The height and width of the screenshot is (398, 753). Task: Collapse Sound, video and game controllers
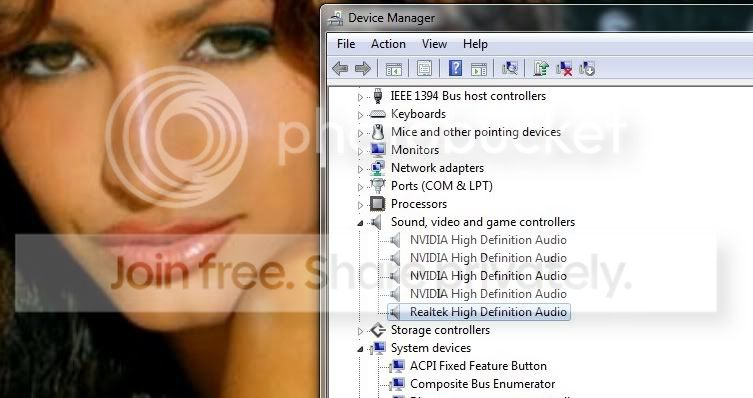click(x=361, y=223)
